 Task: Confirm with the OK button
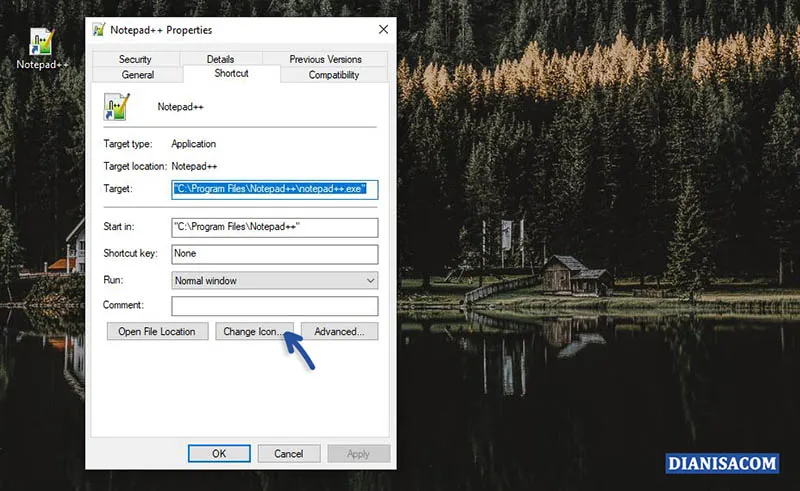[x=219, y=453]
